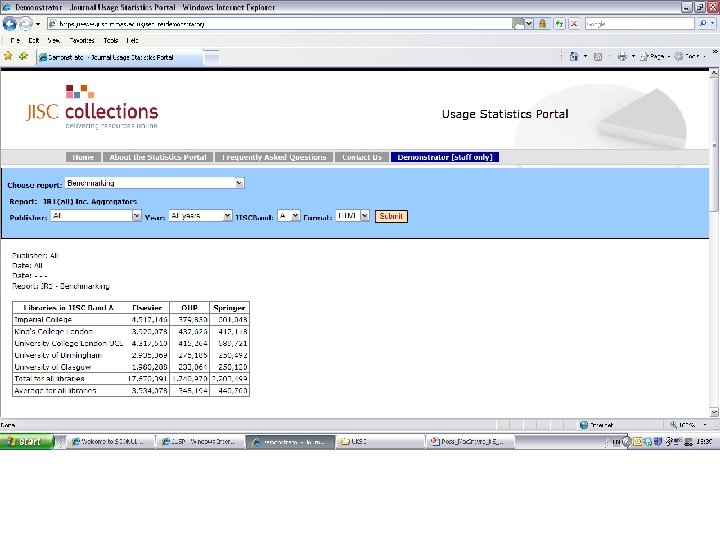Image resolution: width=720 pixels, height=540 pixels.
Task: Open the Help menu
Action: tap(132, 40)
